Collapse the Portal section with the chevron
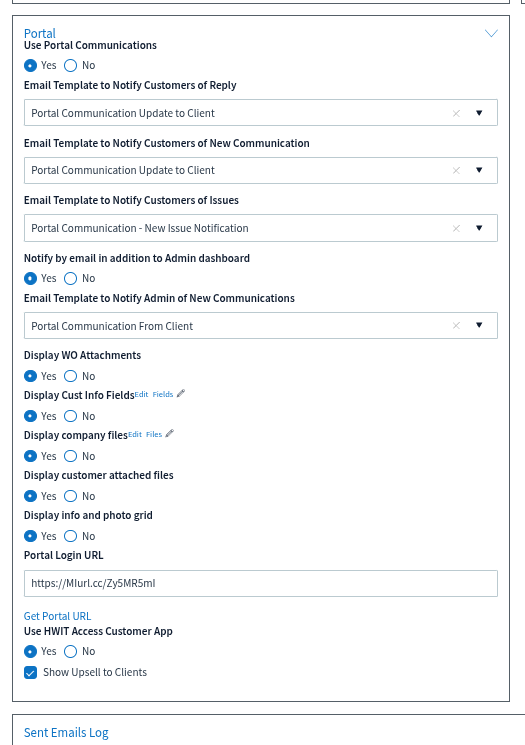 point(491,33)
